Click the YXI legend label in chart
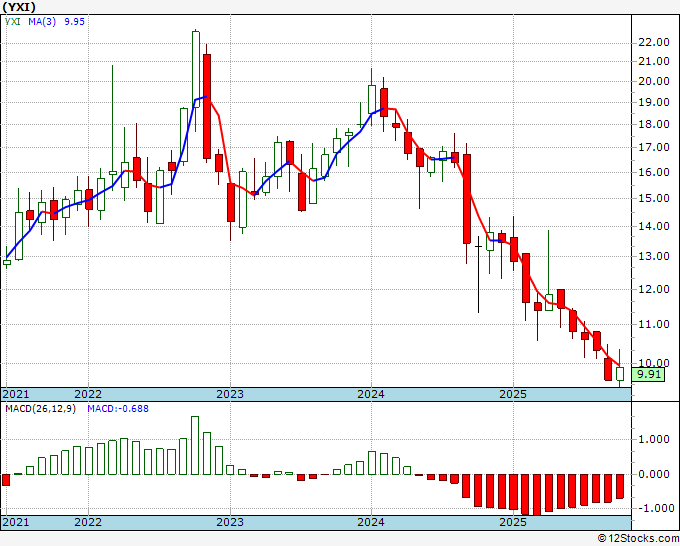Viewport: 680px width, 546px height. pos(13,22)
